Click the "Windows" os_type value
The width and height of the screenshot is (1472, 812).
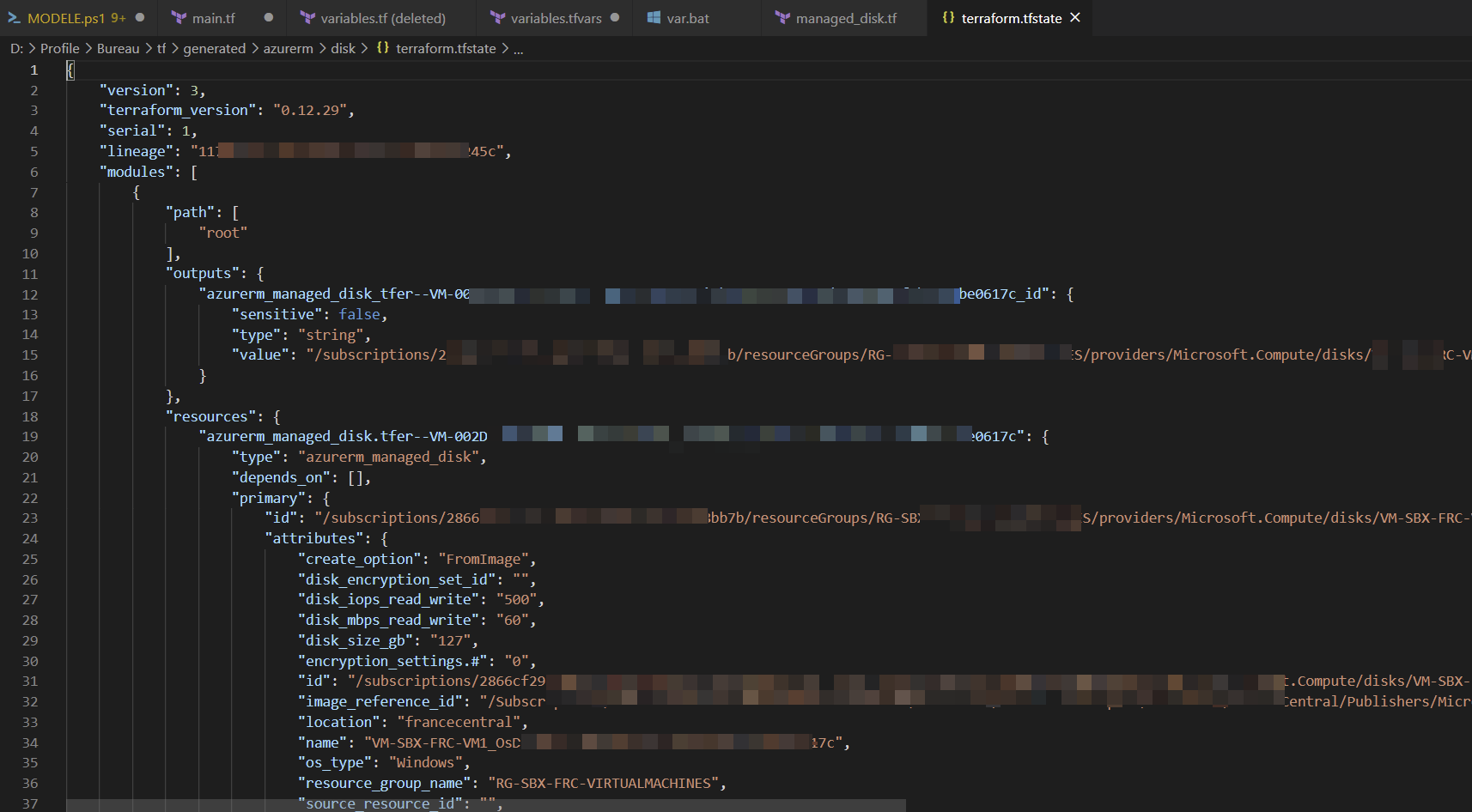click(426, 763)
